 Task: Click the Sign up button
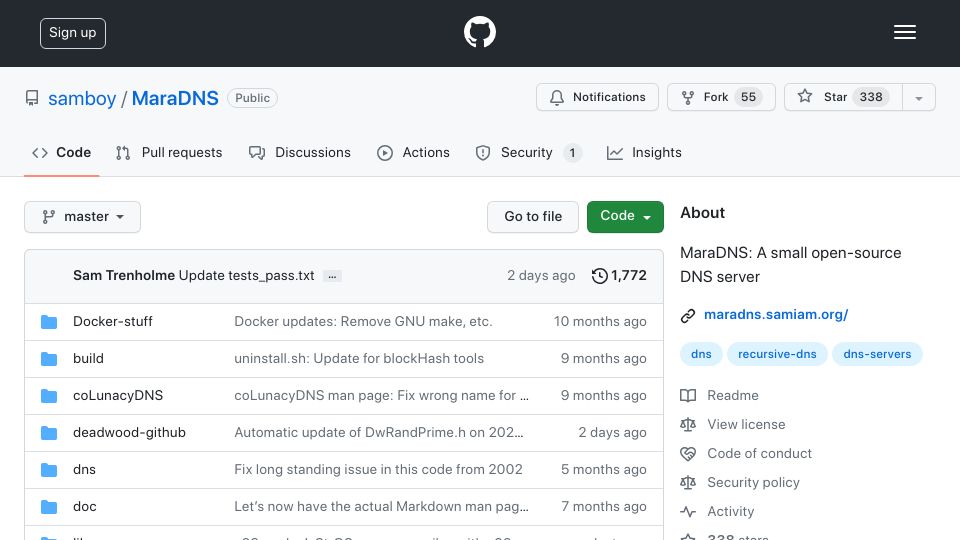point(73,33)
